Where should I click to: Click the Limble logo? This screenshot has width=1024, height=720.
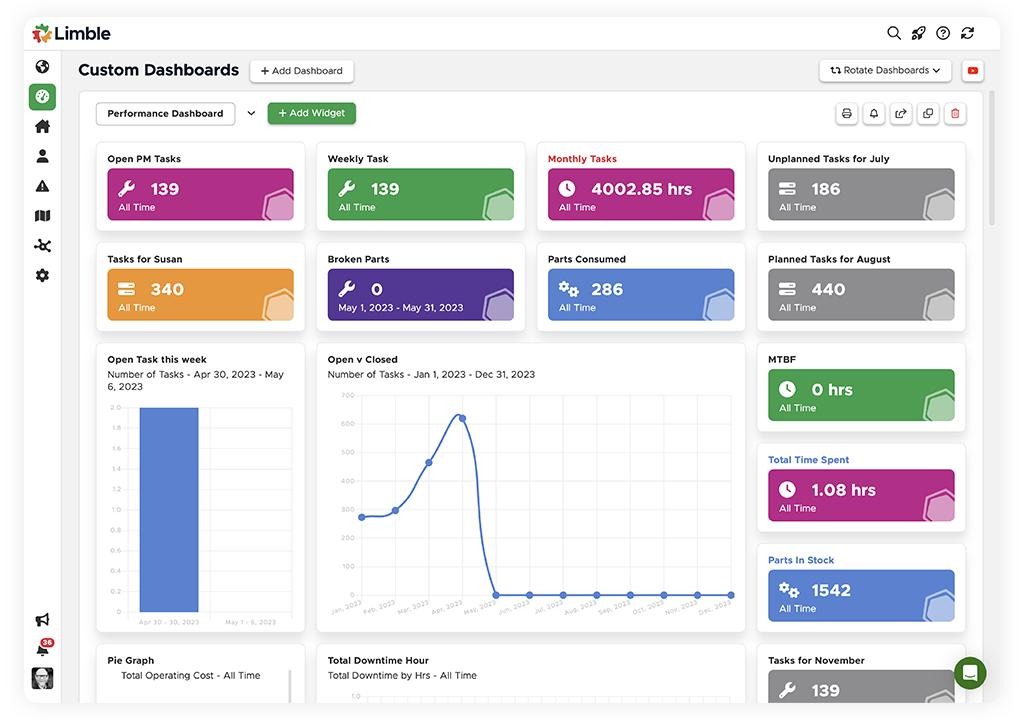pyautogui.click(x=71, y=33)
